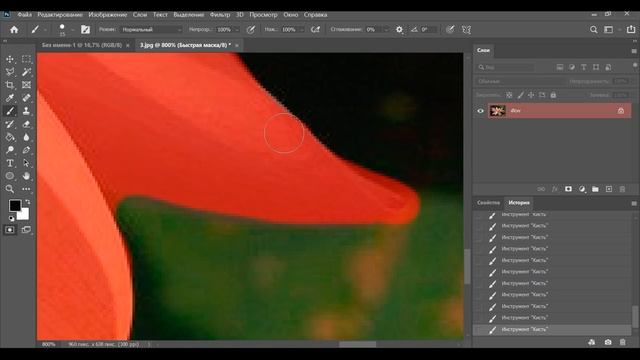
Task: Open the opacity 100% dropdown arrow
Action: 237,30
